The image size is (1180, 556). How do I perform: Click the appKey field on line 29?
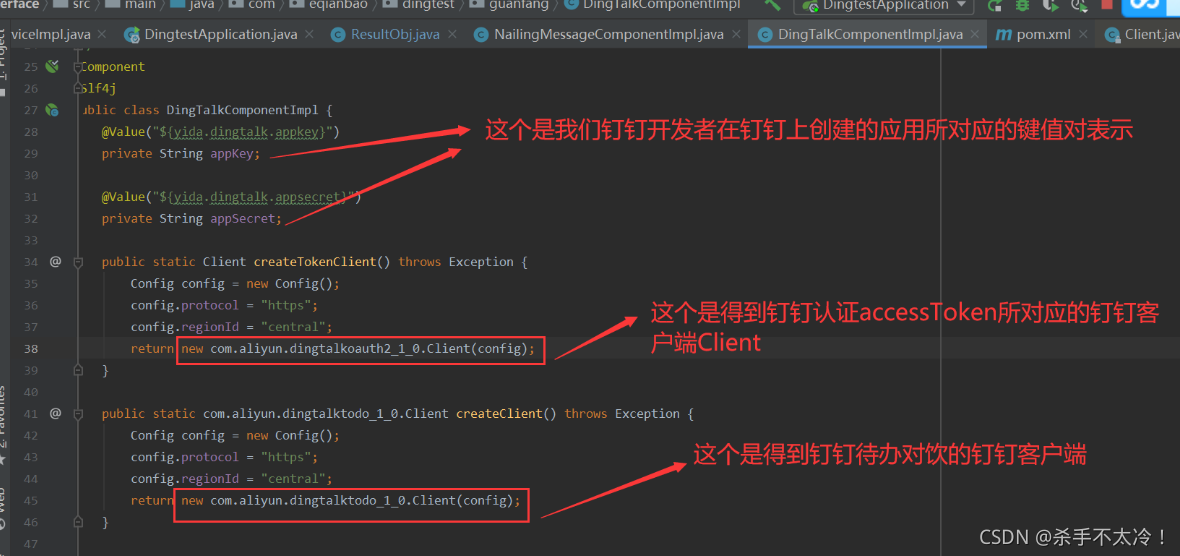(234, 153)
